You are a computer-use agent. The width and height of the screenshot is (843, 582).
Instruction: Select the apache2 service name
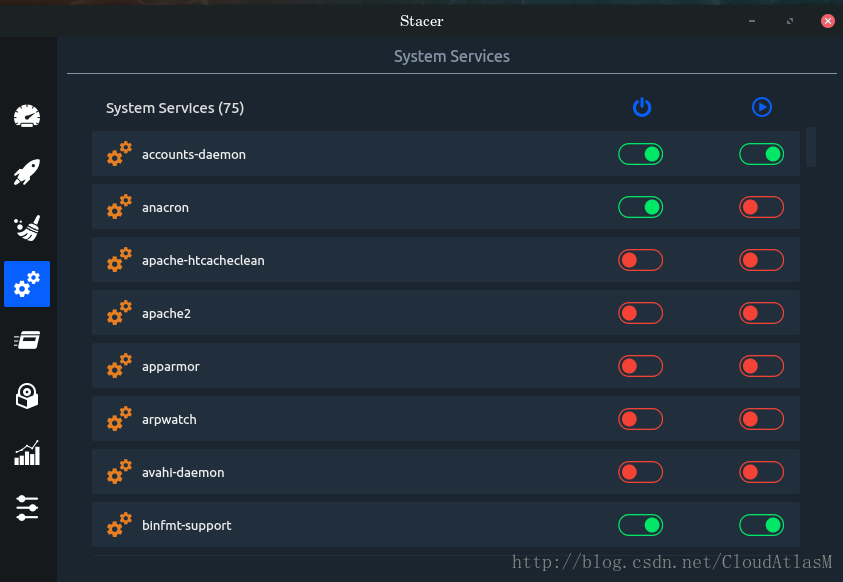(166, 314)
